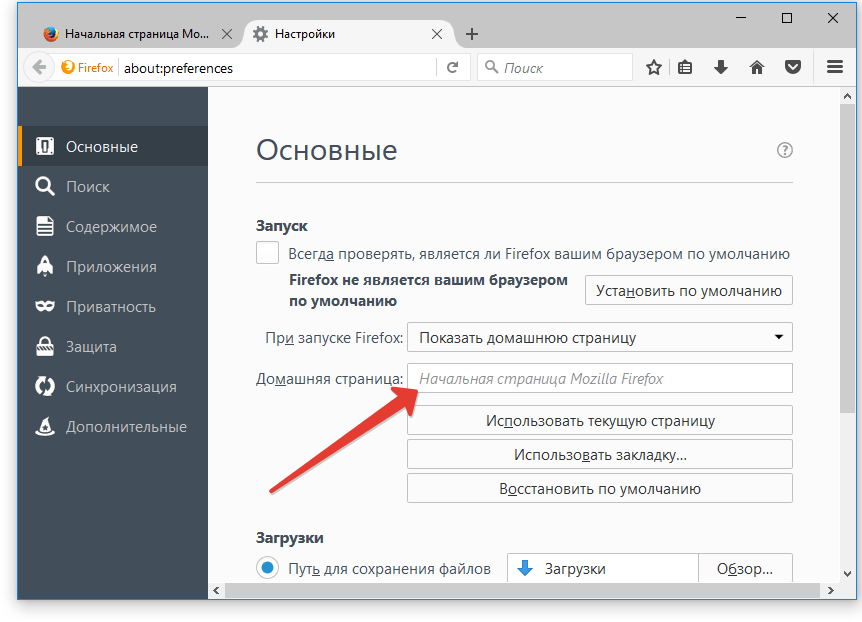The width and height of the screenshot is (862, 622).
Task: Open Содержимое settings category
Action: (114, 227)
